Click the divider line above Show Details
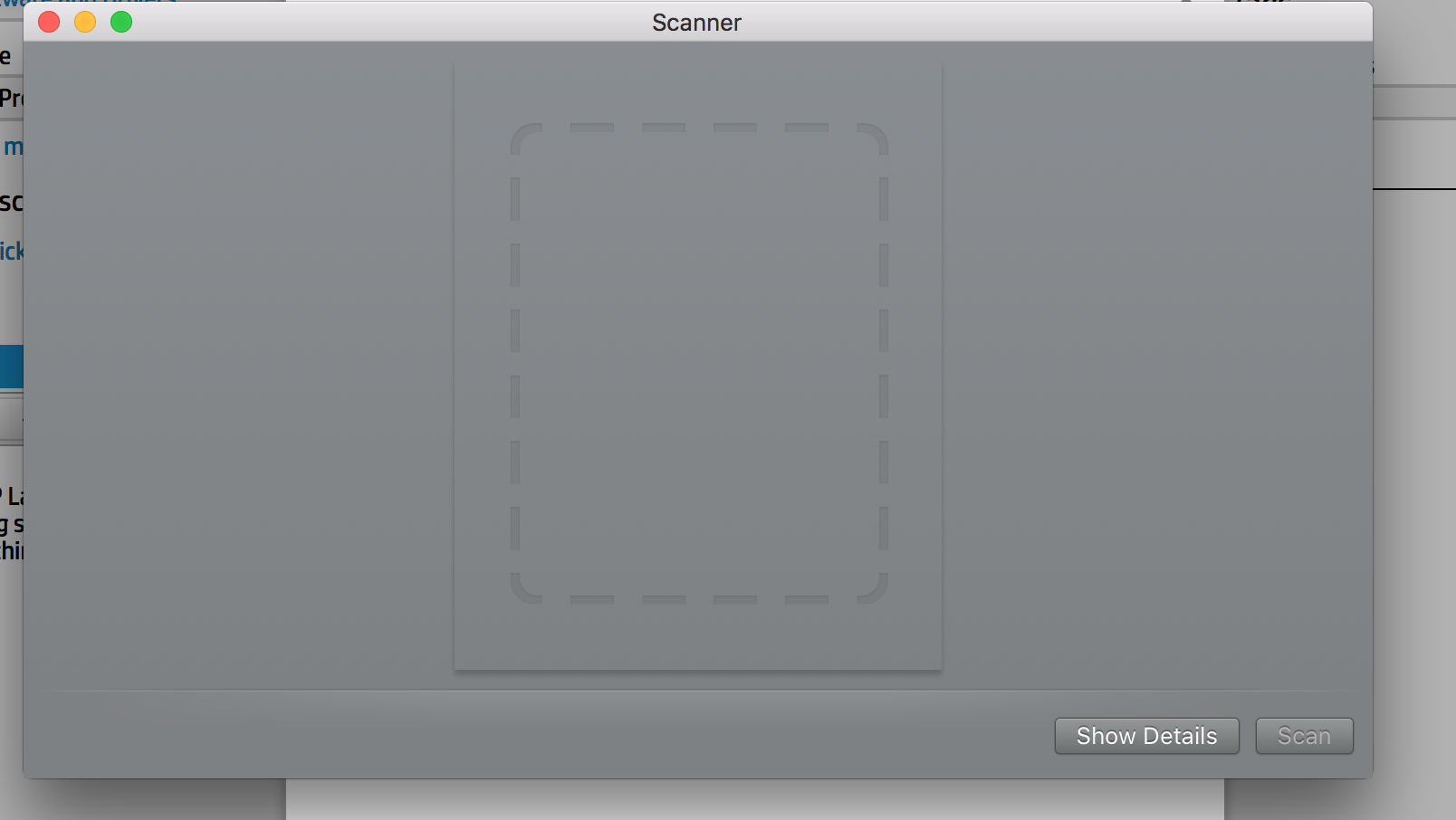 [x=698, y=691]
